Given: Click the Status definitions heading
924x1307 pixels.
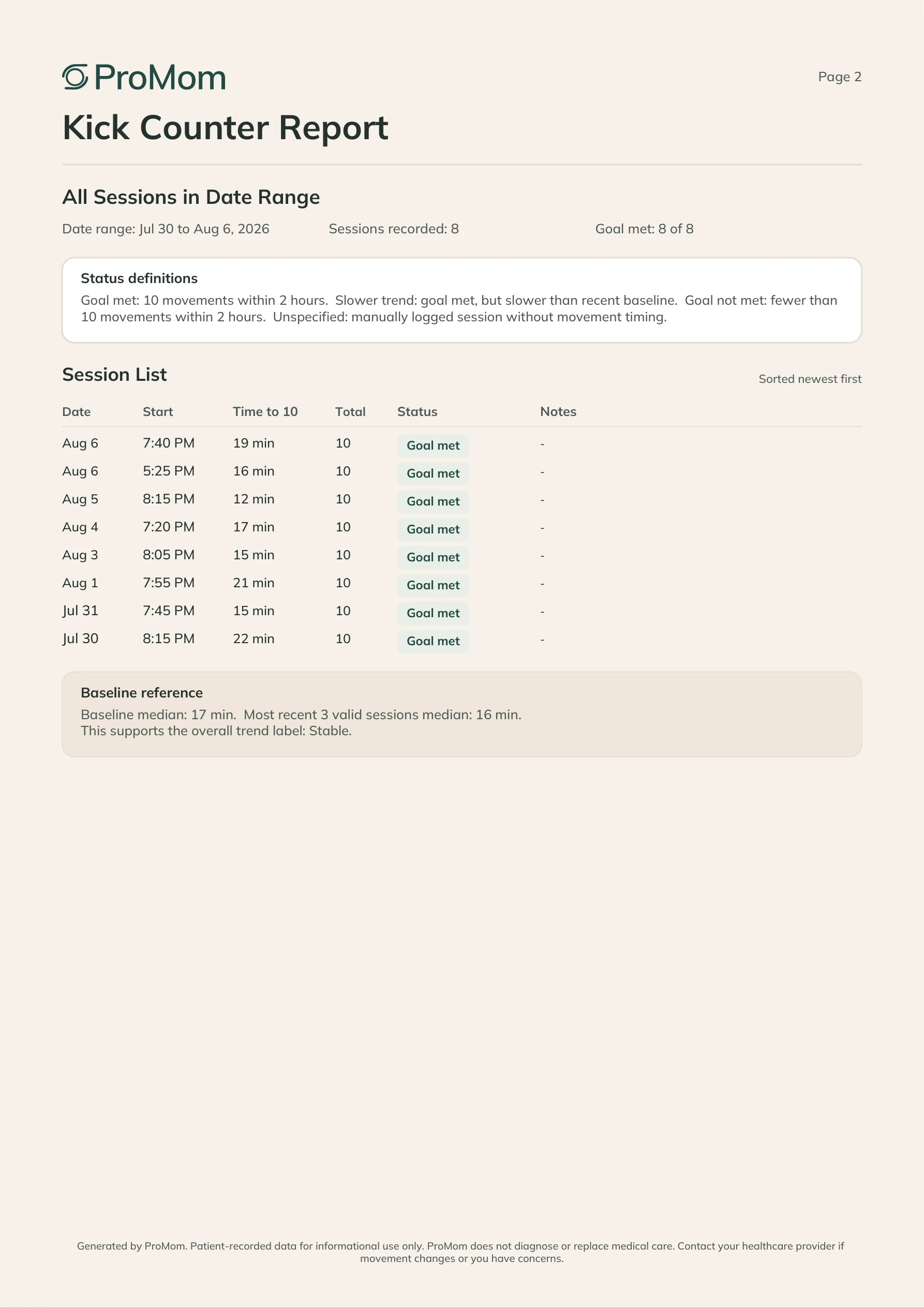Looking at the screenshot, I should pyautogui.click(x=139, y=278).
